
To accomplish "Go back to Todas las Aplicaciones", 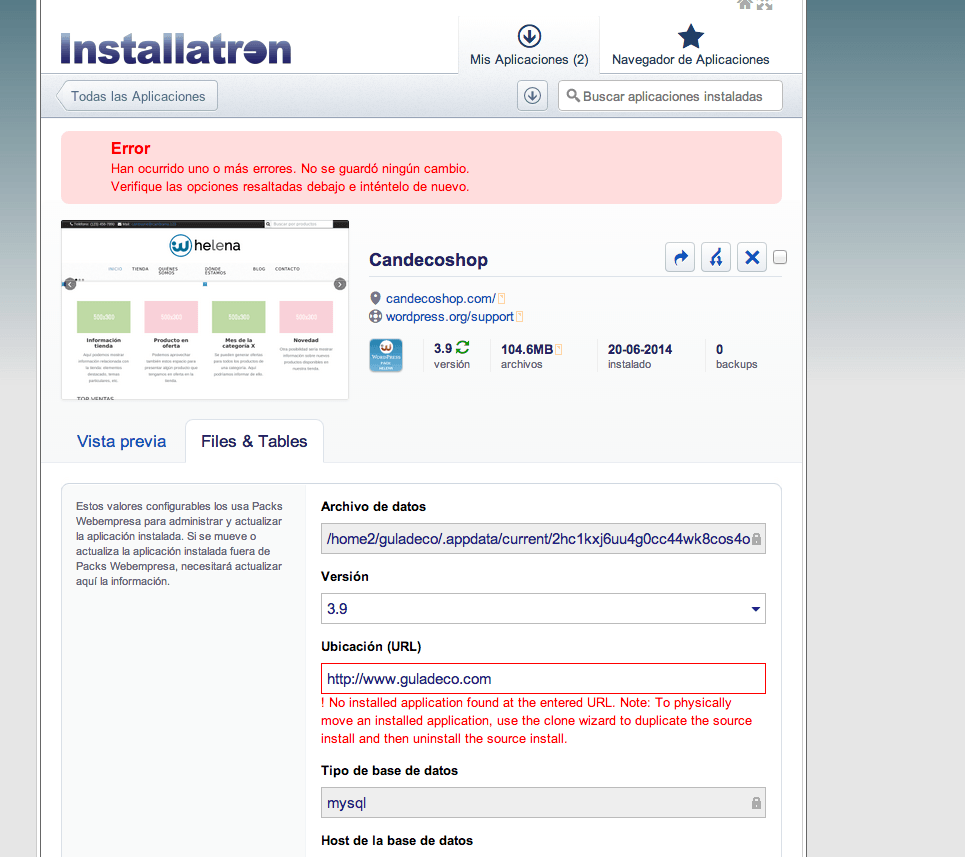I will click(x=138, y=96).
